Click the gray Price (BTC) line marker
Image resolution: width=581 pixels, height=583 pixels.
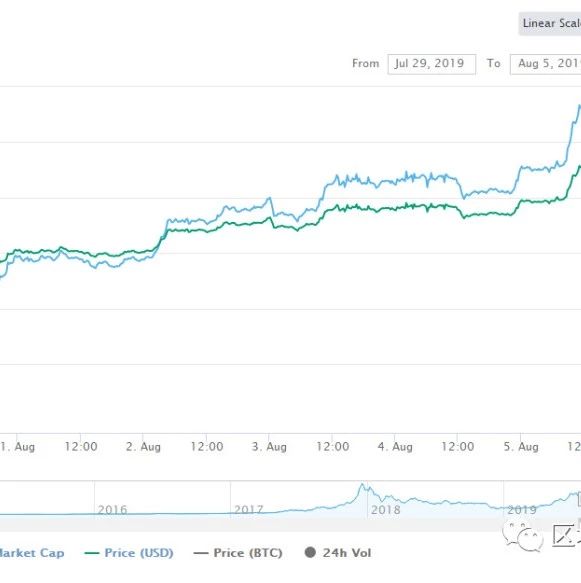coord(201,553)
